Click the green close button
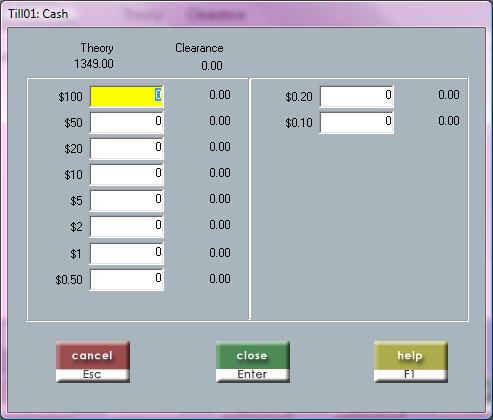 (x=253, y=361)
